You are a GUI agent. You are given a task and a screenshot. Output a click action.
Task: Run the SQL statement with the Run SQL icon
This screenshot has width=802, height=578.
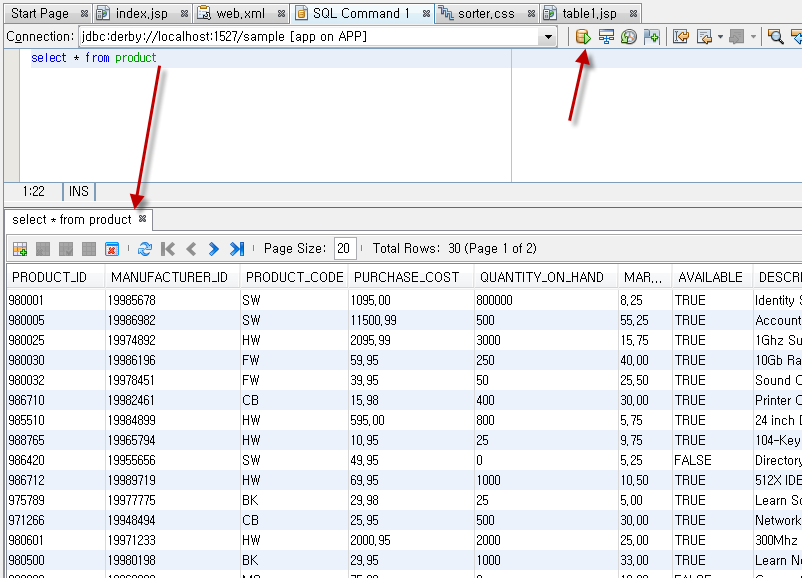[x=583, y=37]
